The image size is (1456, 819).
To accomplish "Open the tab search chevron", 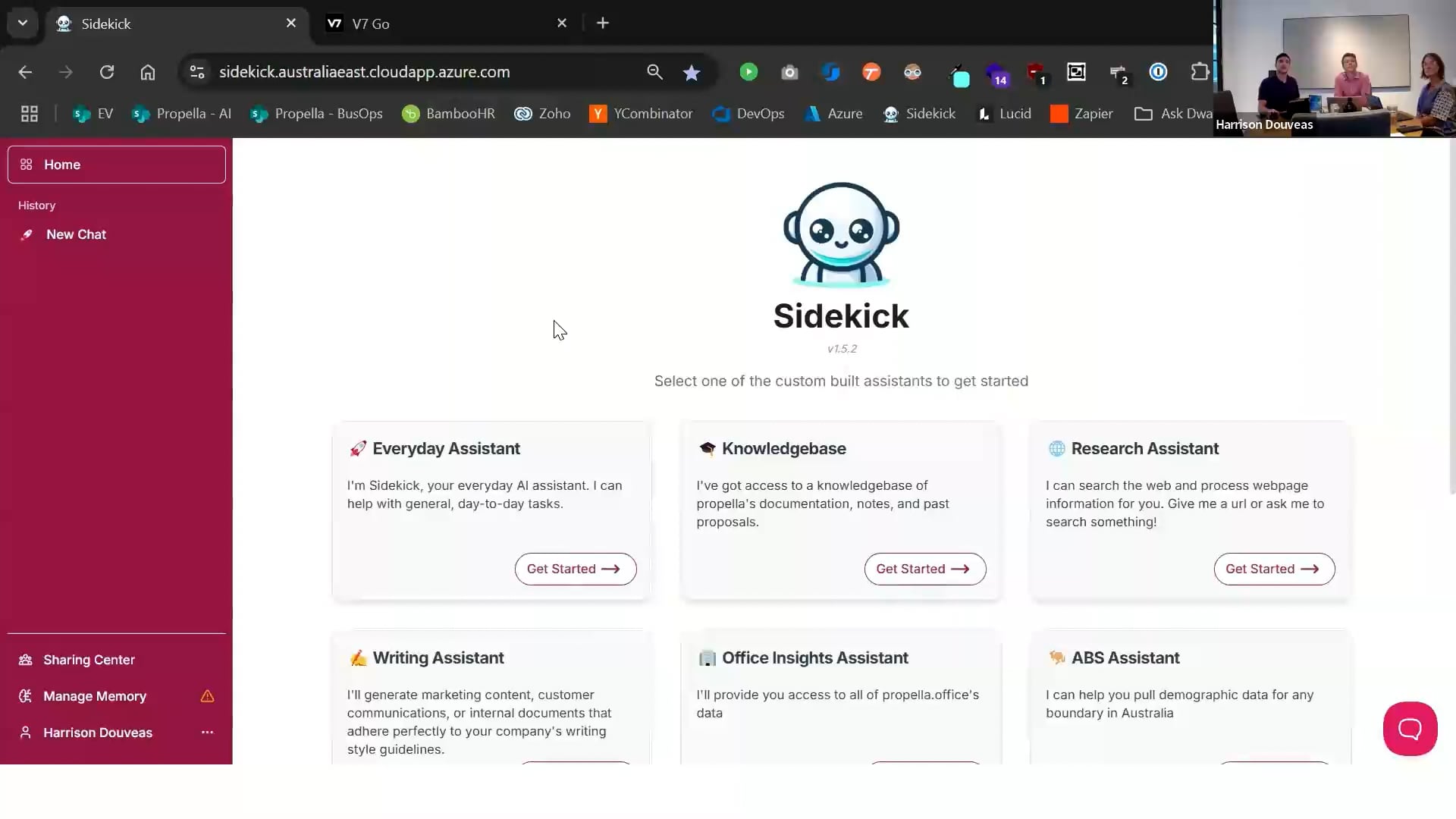I will tap(22, 23).
